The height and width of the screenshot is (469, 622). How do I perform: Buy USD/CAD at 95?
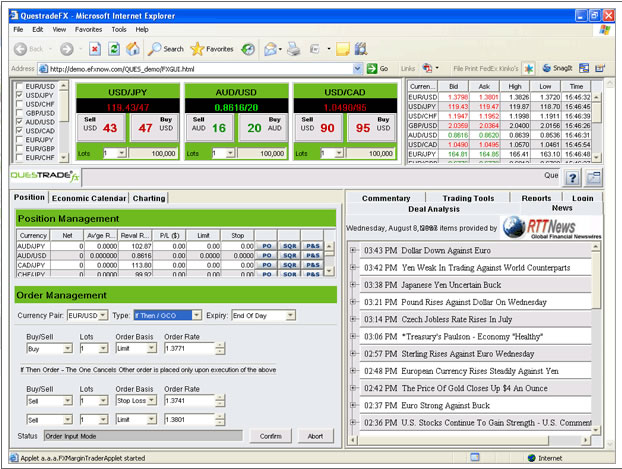372,128
